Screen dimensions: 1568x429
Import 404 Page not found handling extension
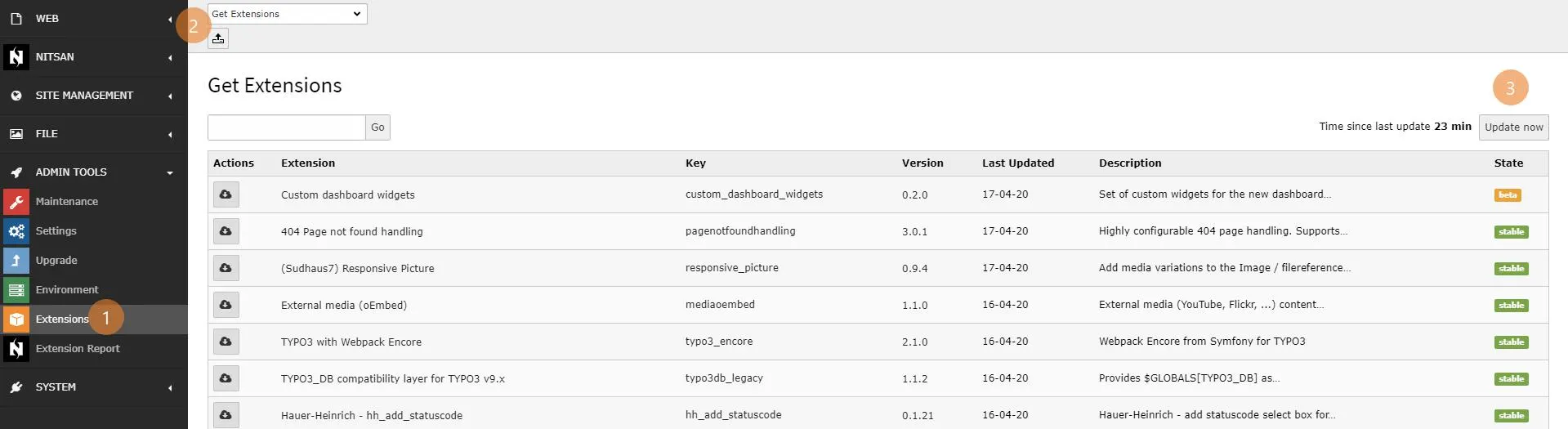pyautogui.click(x=226, y=231)
